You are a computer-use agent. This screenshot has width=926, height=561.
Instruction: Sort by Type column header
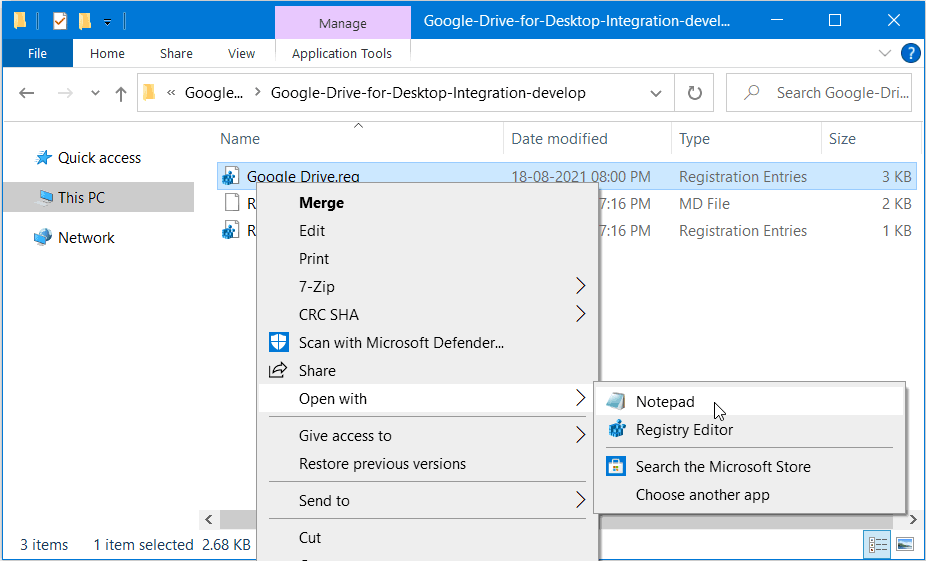coord(694,139)
